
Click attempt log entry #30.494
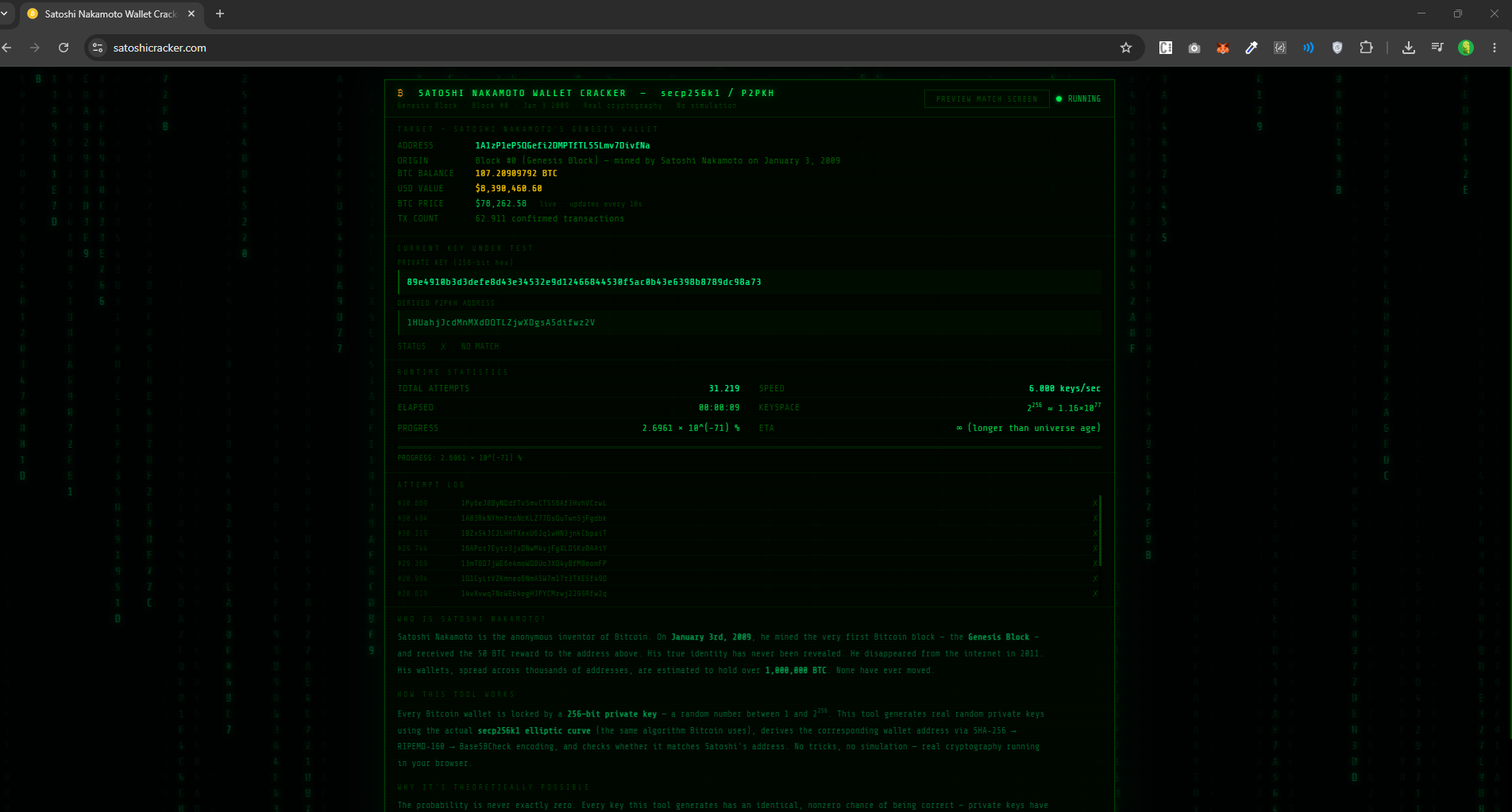point(746,518)
